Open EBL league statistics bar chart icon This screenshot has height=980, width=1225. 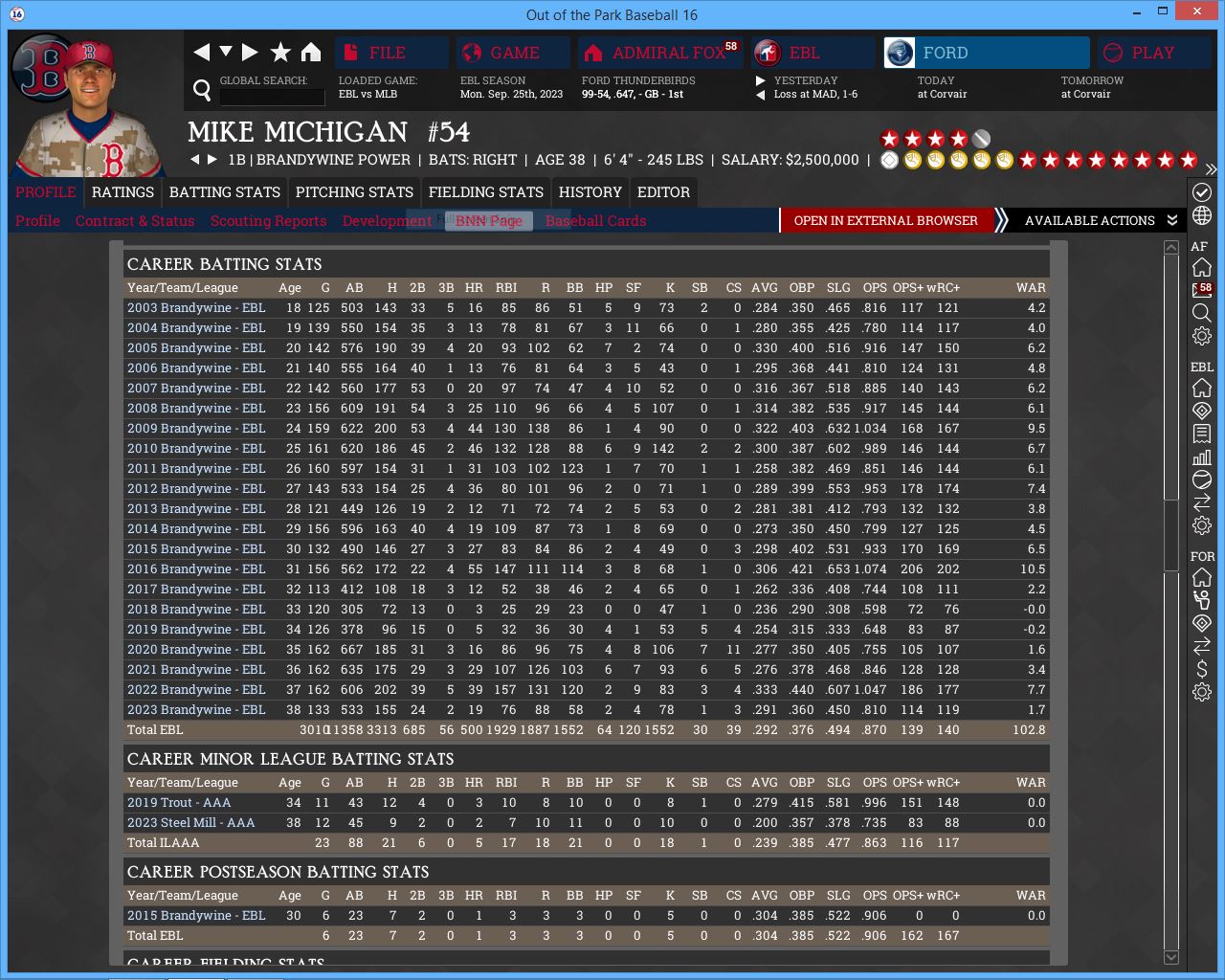click(x=1202, y=457)
